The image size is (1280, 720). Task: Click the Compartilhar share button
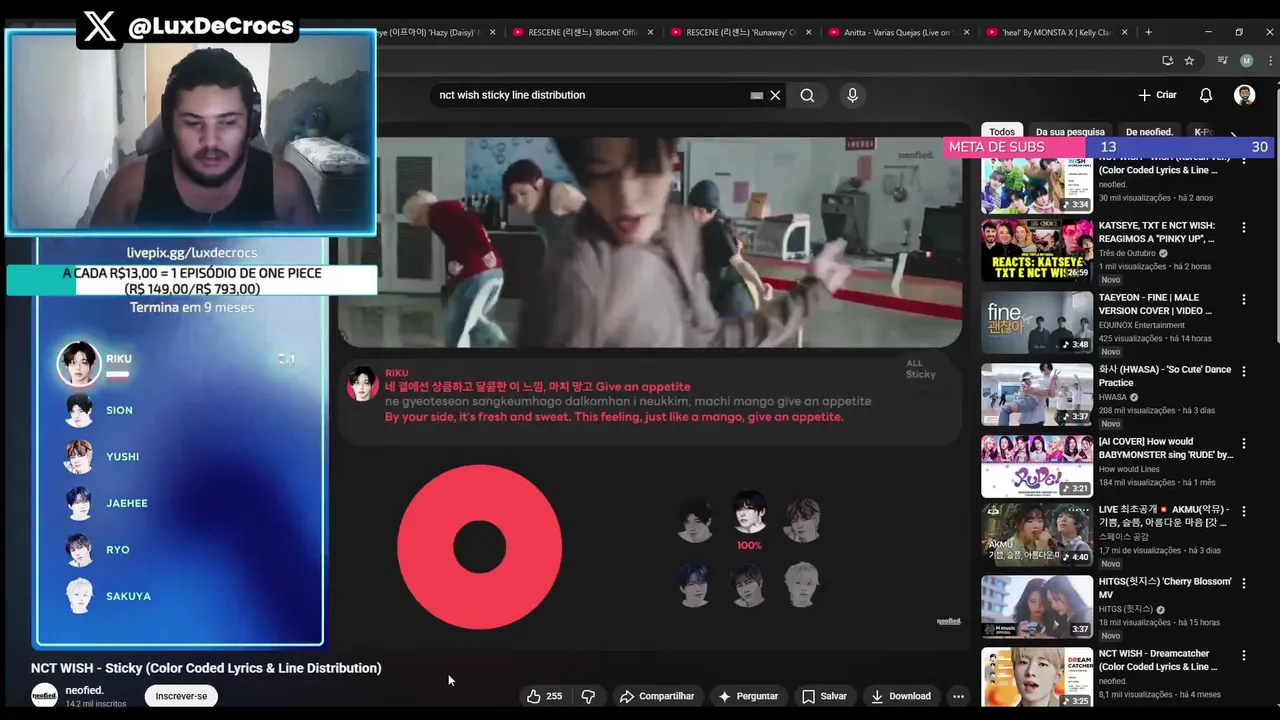point(657,696)
